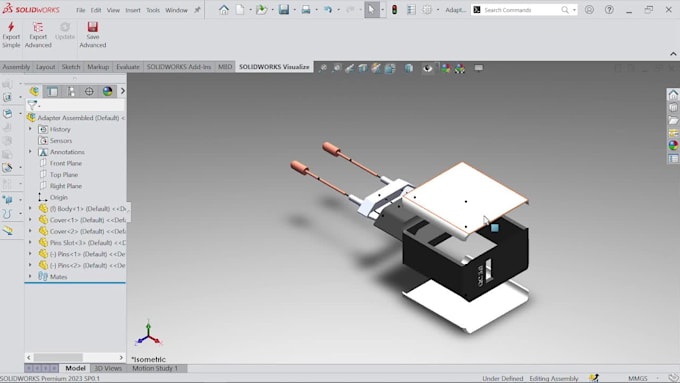The image size is (680, 383).
Task: Click the Previous View icon
Action: 350,68
